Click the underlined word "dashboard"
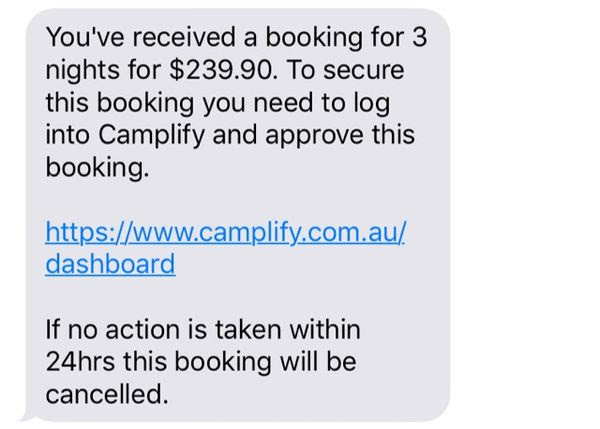Image resolution: width=600 pixels, height=429 pixels. coord(110,264)
